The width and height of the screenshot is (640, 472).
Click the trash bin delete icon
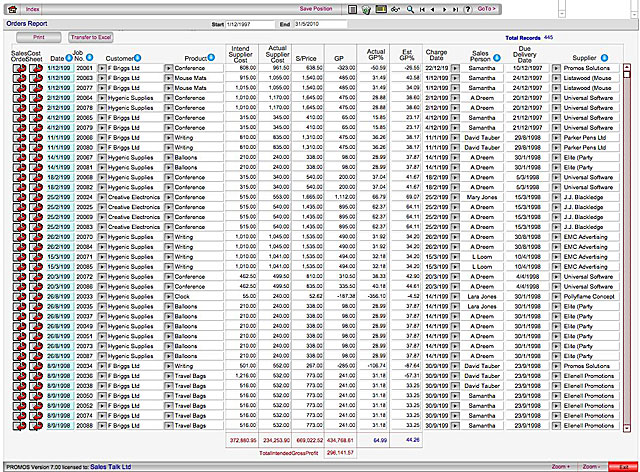(366, 9)
